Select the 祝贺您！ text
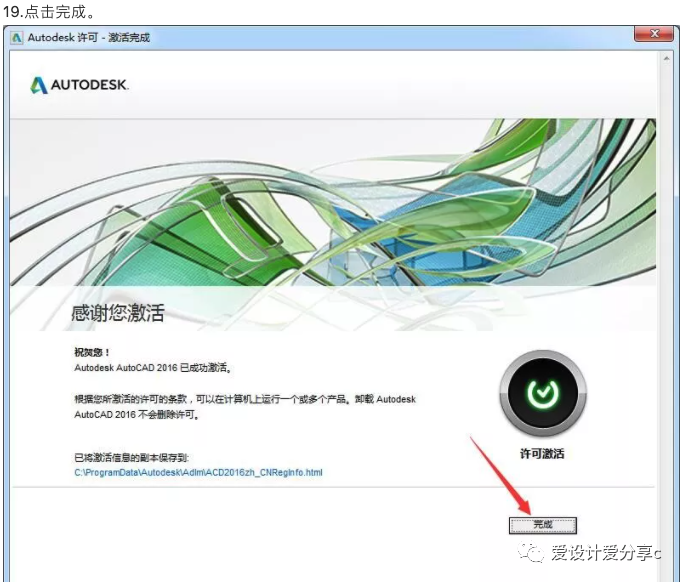The height and width of the screenshot is (582, 683). (x=92, y=352)
